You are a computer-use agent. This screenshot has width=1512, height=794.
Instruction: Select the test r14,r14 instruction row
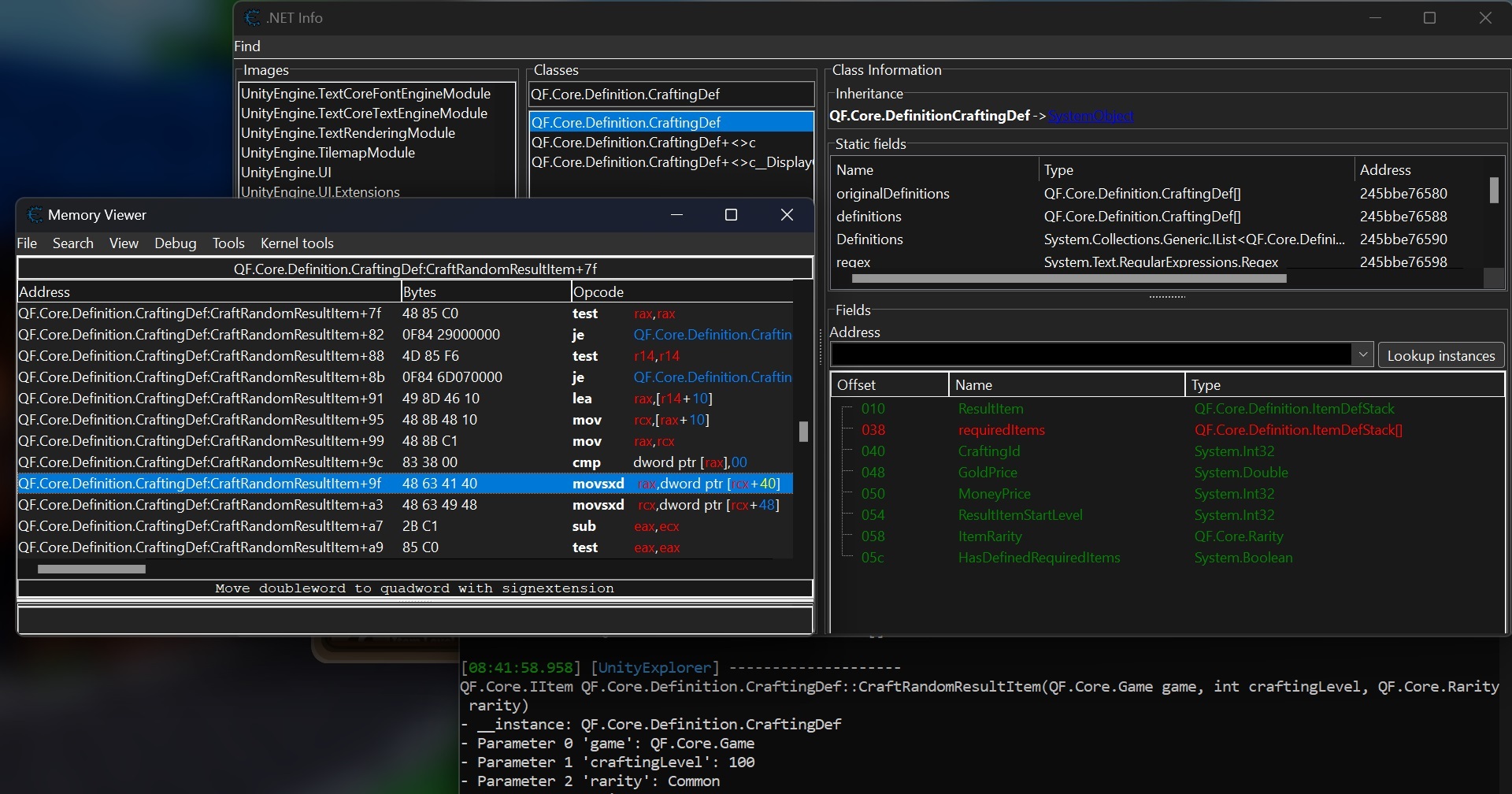click(x=405, y=356)
